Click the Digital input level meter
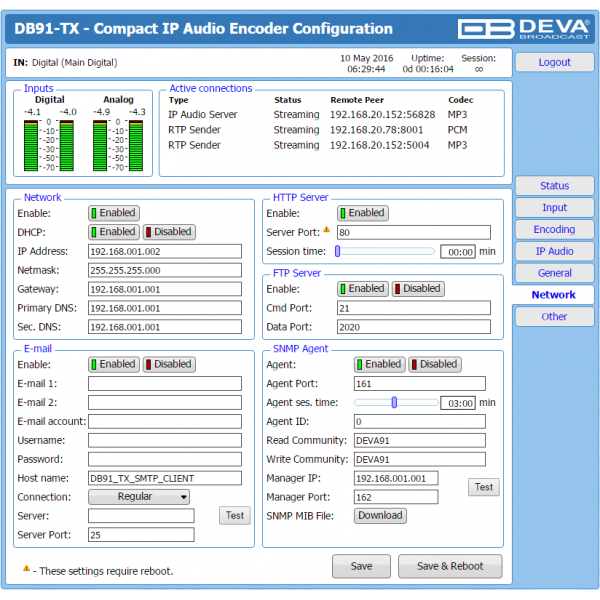The height and width of the screenshot is (600, 600). [49, 145]
